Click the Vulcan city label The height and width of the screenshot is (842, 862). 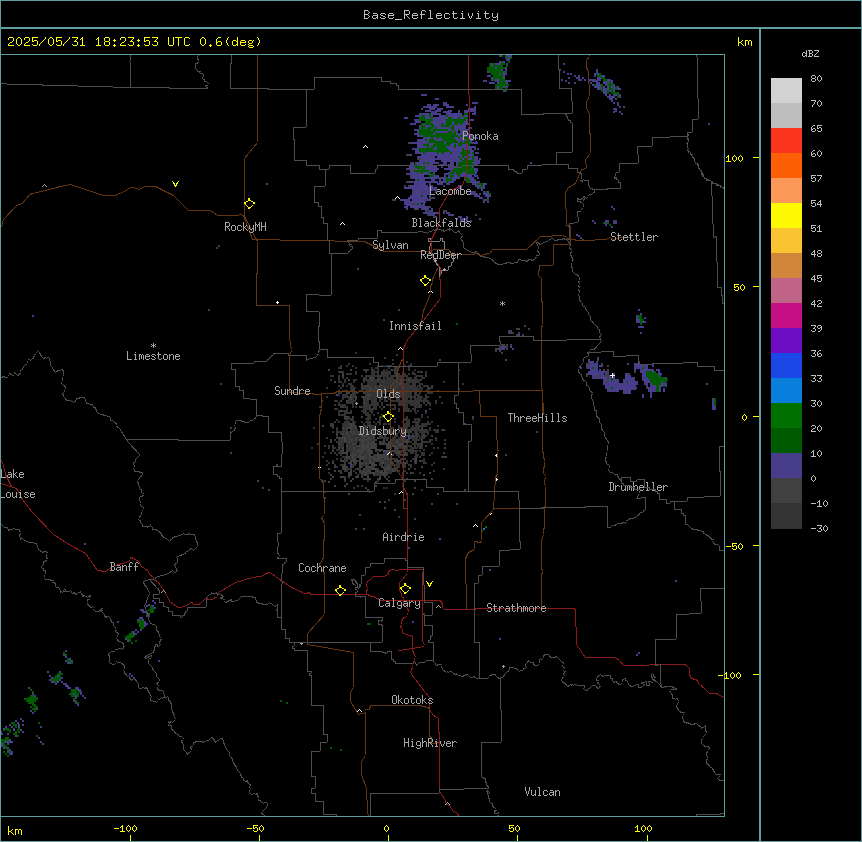point(542,792)
